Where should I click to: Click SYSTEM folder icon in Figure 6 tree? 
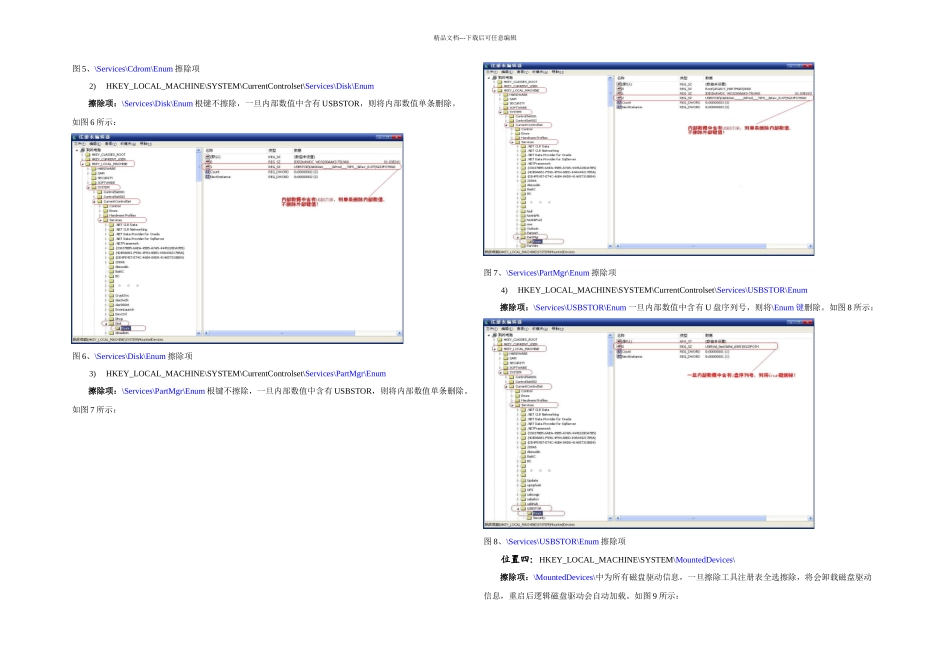pos(95,187)
